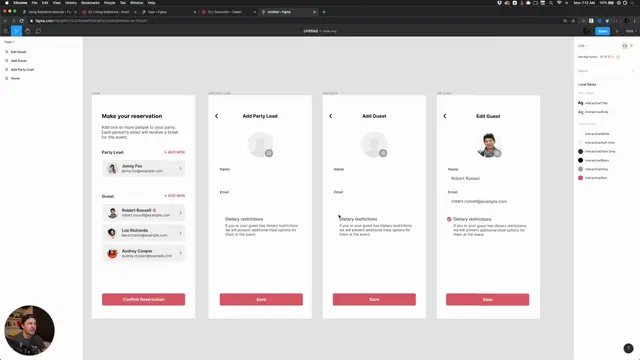Reload the page in Chrome
The height and width of the screenshot is (360, 640).
(22, 21)
